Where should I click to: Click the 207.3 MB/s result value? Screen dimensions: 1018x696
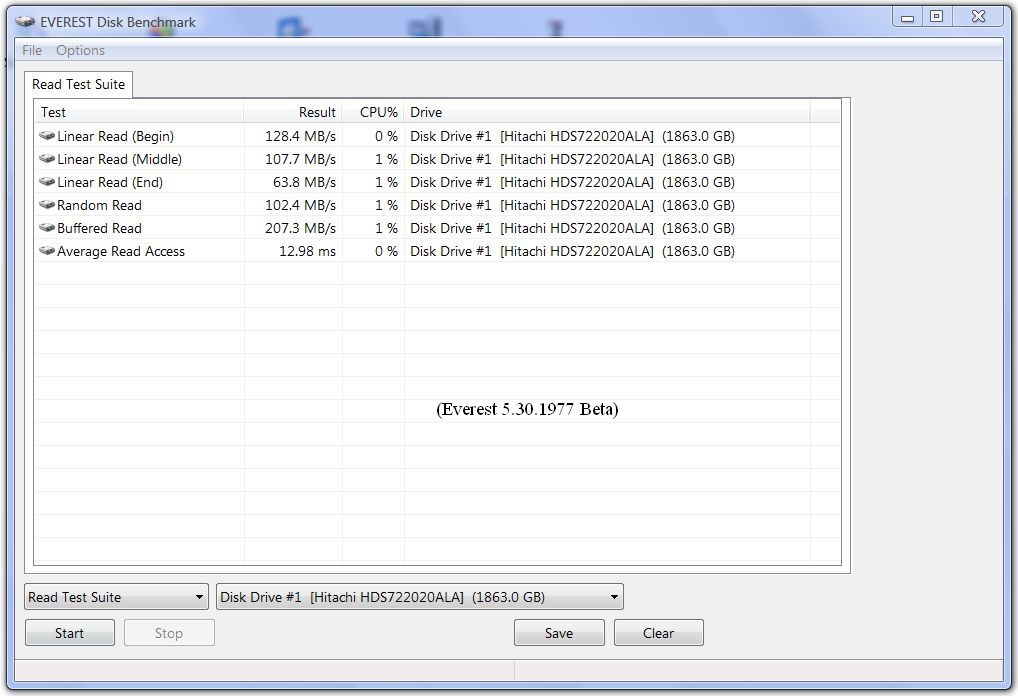(x=301, y=228)
